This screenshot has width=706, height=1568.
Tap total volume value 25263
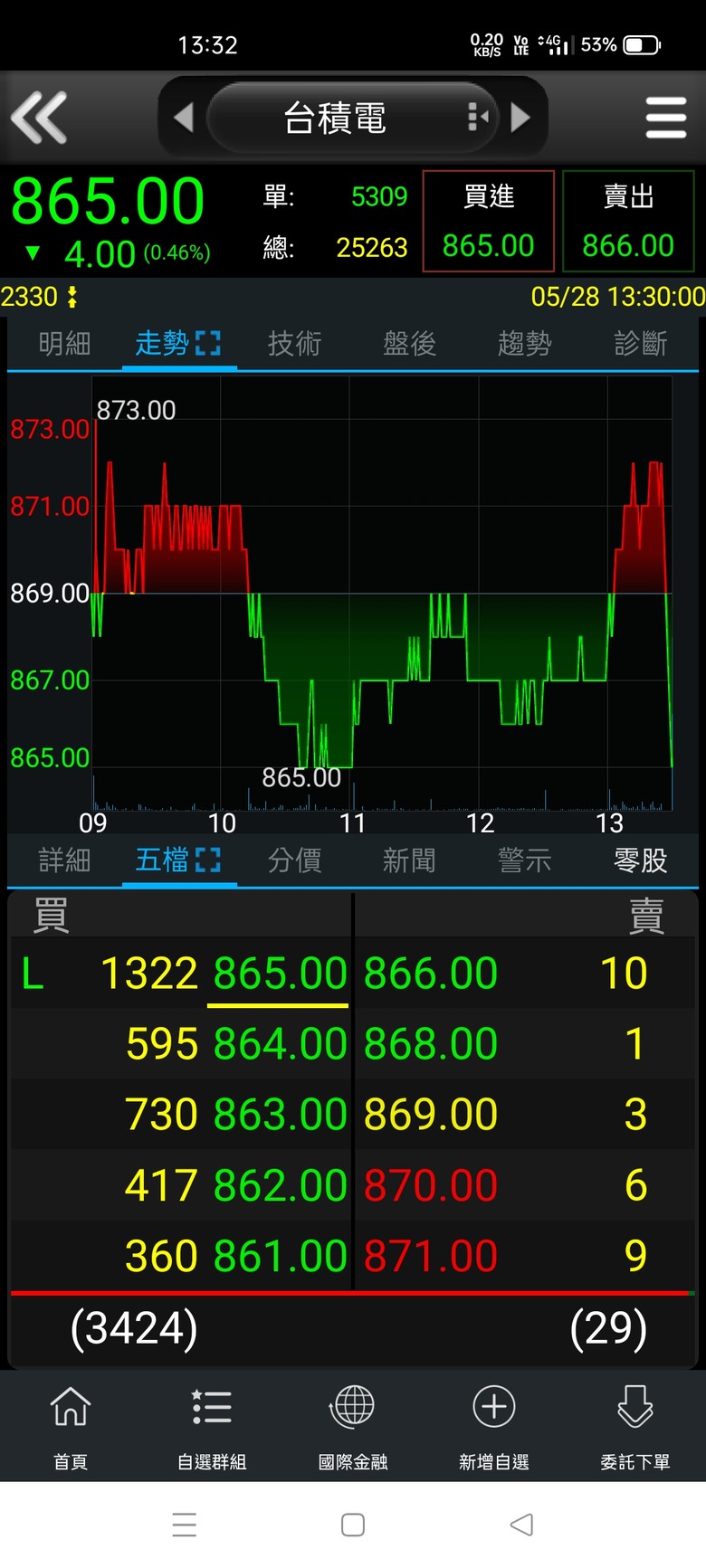point(372,248)
